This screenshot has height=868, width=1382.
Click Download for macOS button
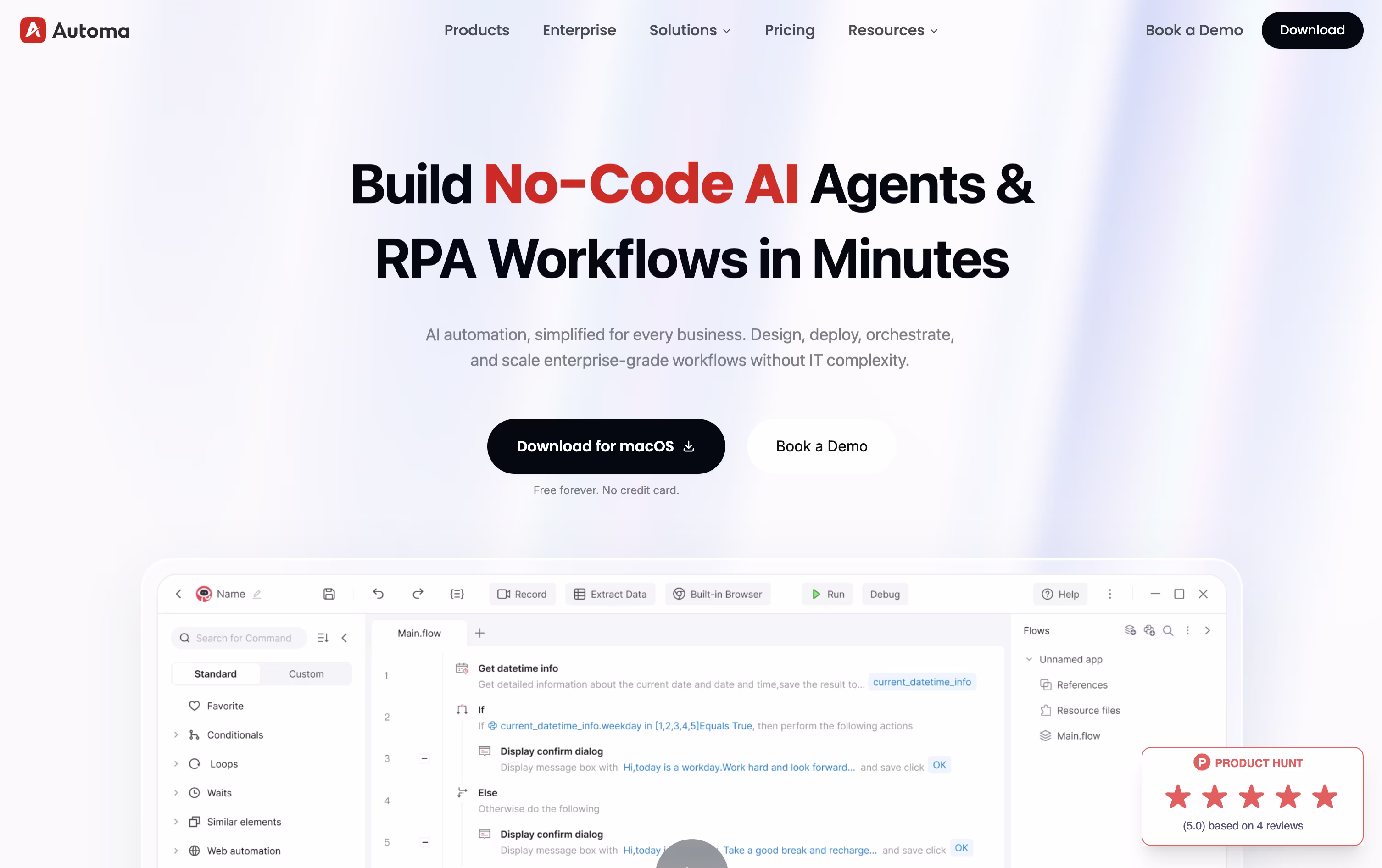pos(606,446)
